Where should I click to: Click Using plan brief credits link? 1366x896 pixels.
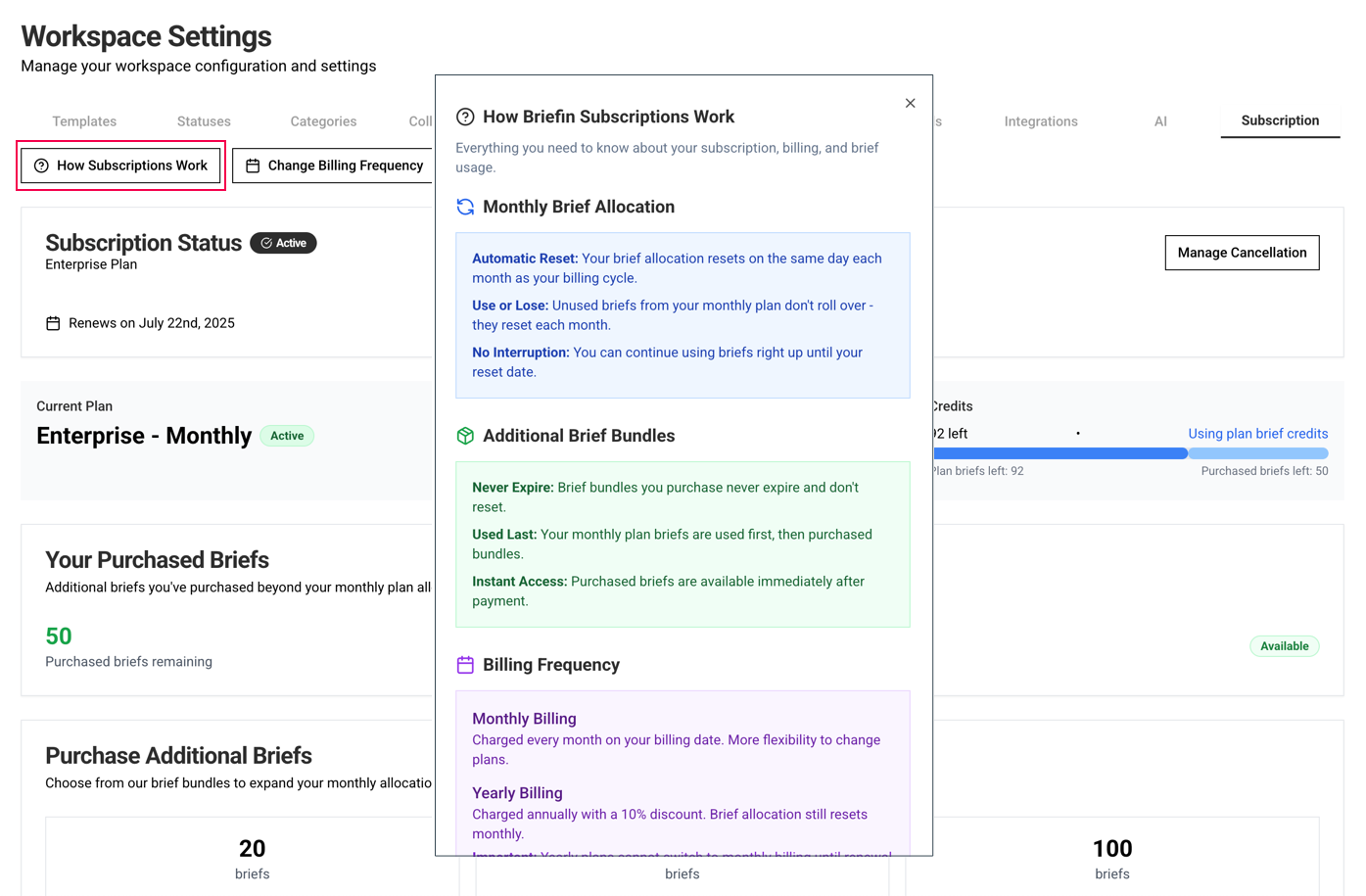pyautogui.click(x=1257, y=434)
